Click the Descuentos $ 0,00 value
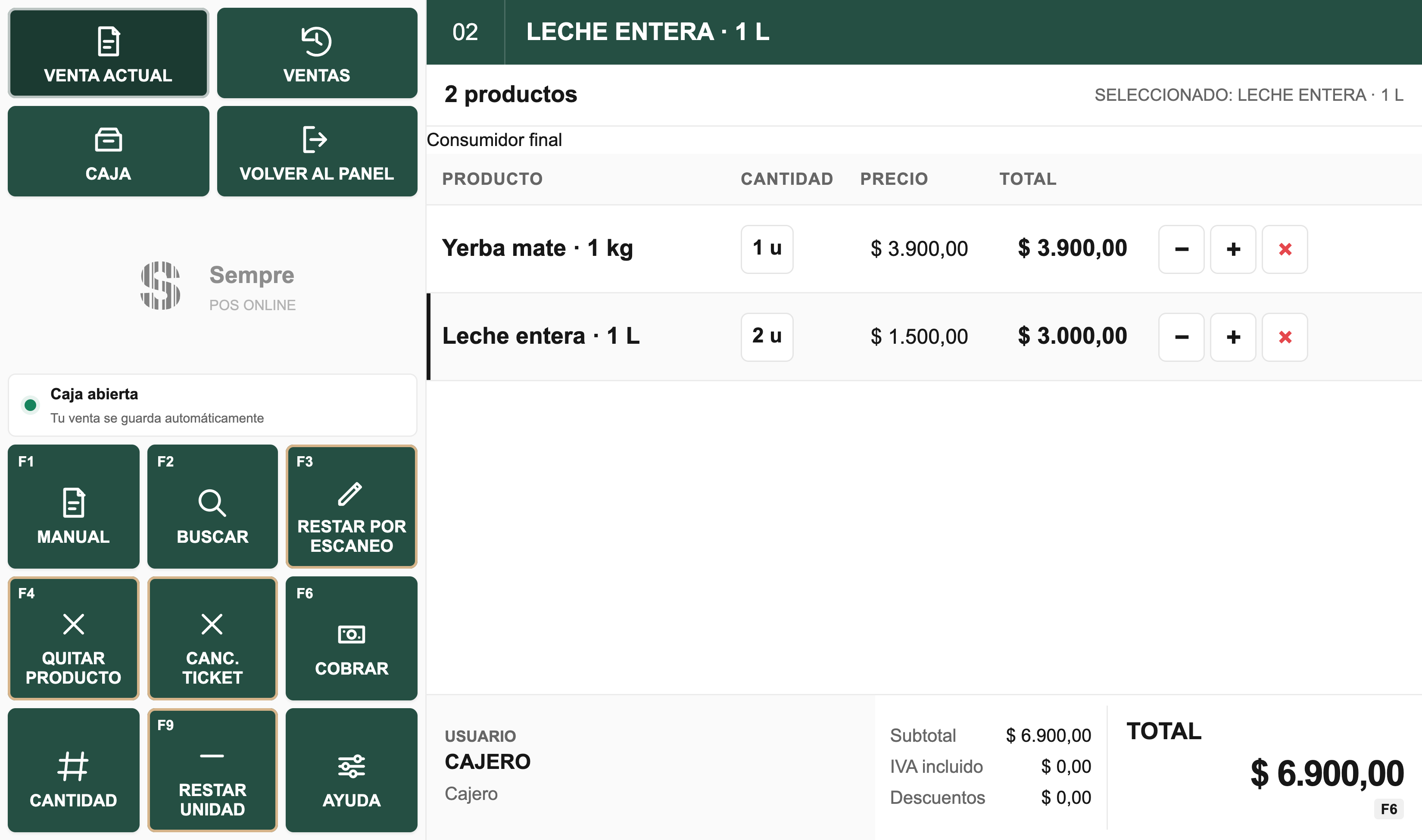The image size is (1422, 840). click(1066, 797)
